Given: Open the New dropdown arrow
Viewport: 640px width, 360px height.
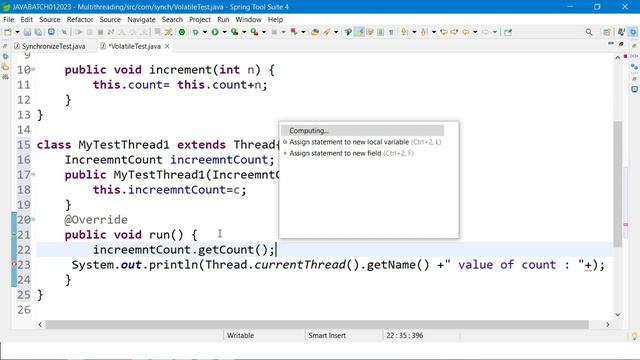Looking at the screenshot, I should pos(17,32).
